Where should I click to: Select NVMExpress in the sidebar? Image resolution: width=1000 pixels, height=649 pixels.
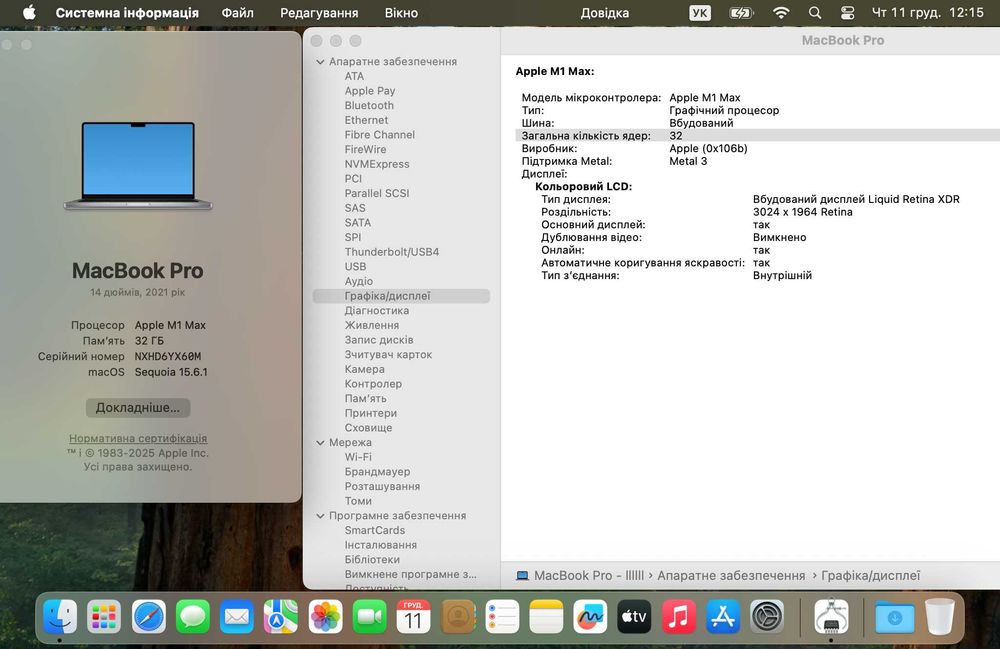click(377, 164)
